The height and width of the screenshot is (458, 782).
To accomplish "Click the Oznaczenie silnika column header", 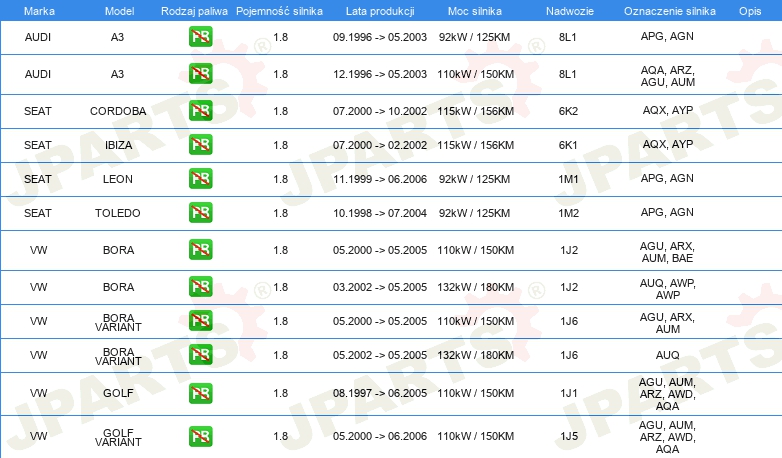I will pos(669,11).
